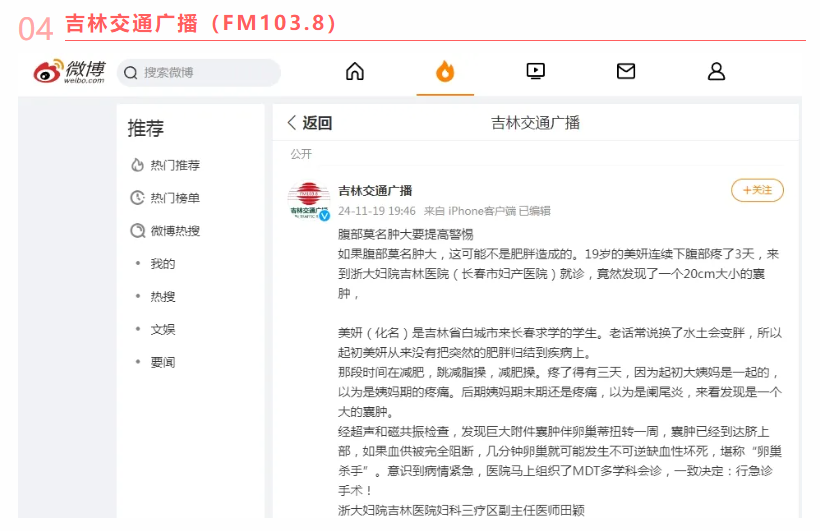Follow the account with +关注 button

click(x=757, y=190)
